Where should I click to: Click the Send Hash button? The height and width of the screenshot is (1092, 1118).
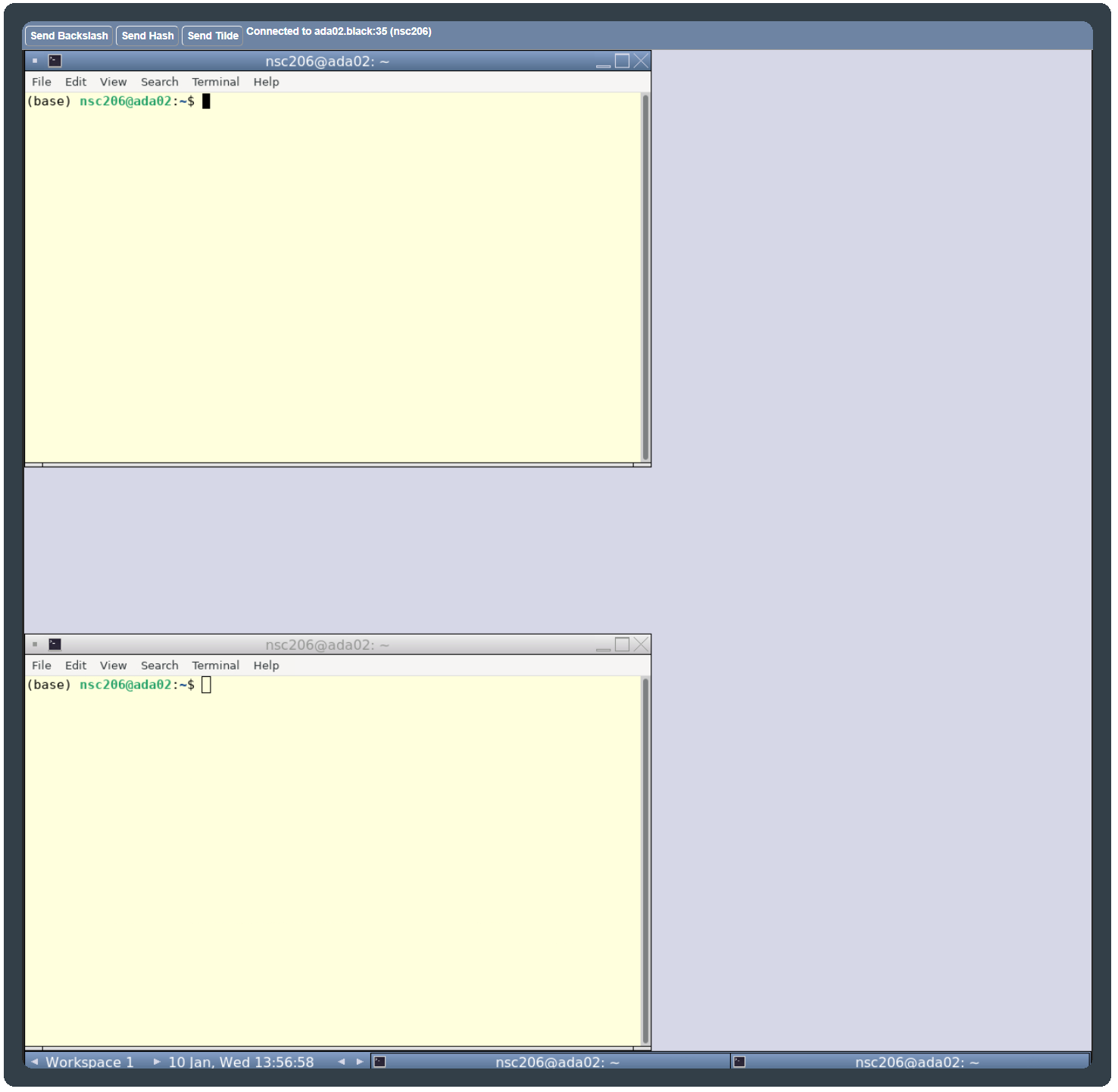pos(148,36)
